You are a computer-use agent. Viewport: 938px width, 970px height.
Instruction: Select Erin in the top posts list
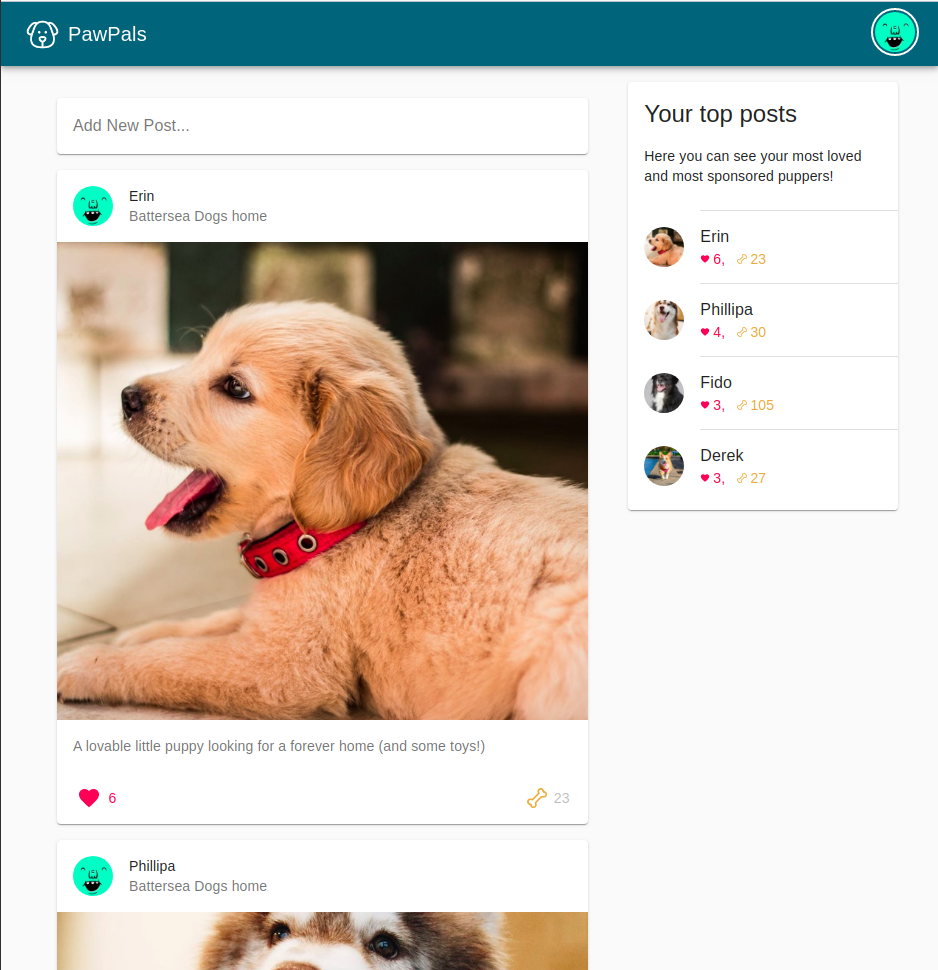(x=715, y=236)
